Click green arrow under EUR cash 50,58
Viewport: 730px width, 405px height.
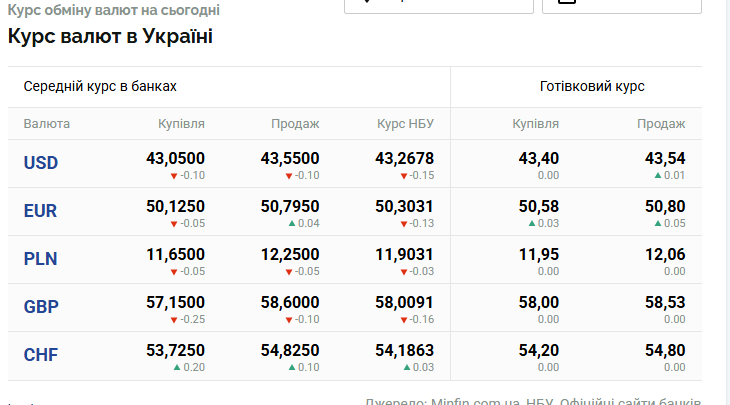coord(532,224)
